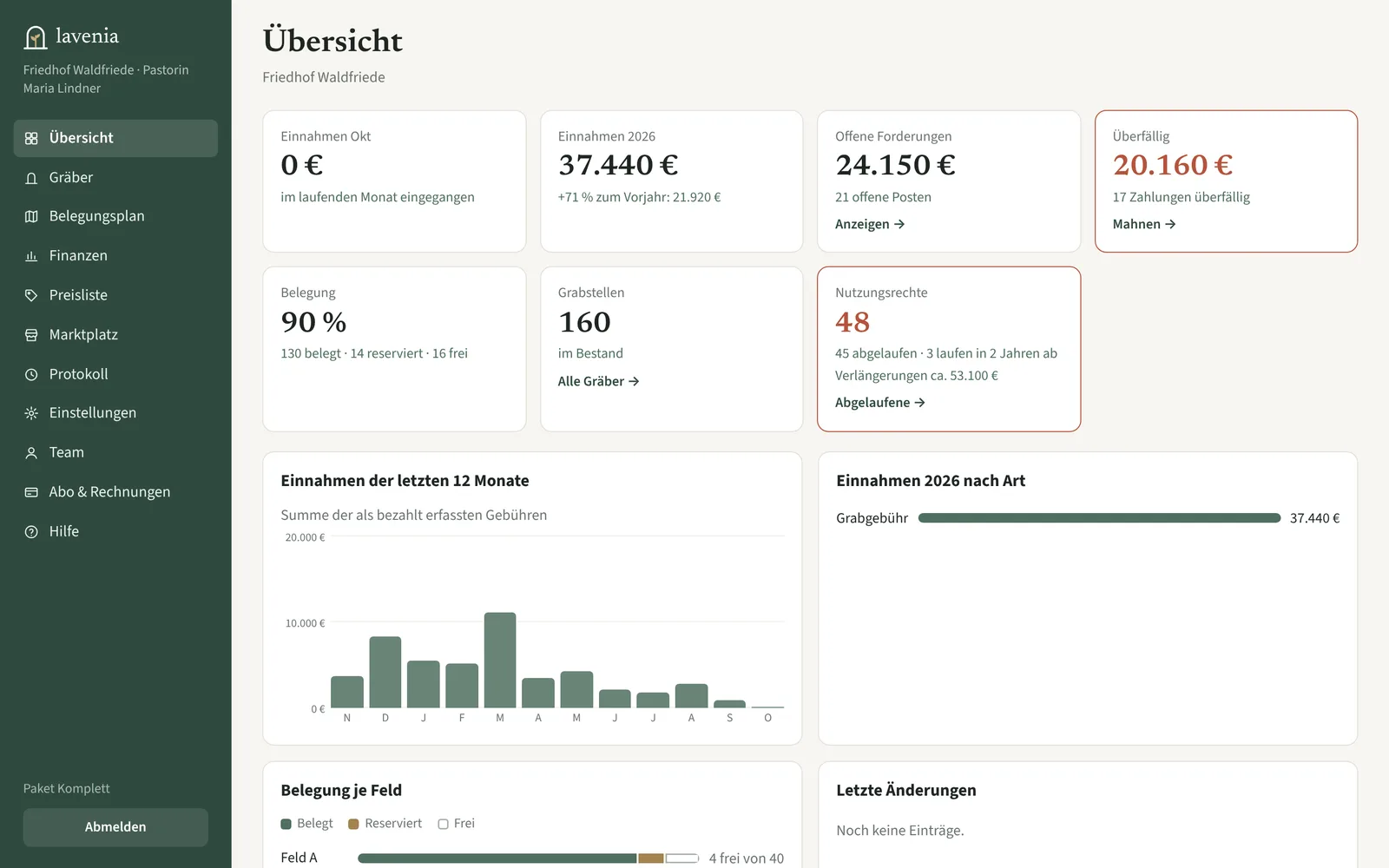This screenshot has width=1389, height=868.
Task: Click the Hilfe question mark icon
Action: 31,531
